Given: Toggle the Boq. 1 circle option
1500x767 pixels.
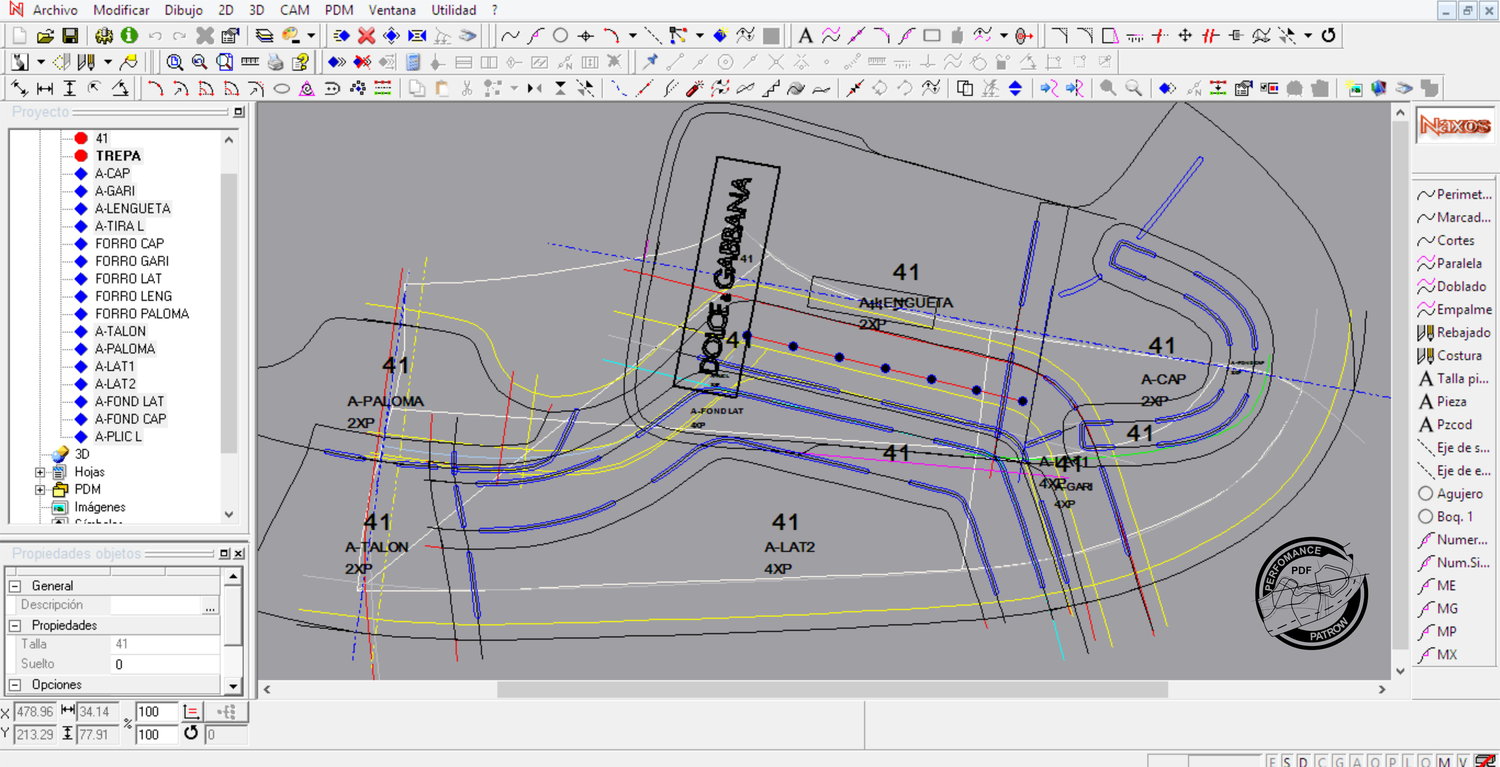Looking at the screenshot, I should [1426, 516].
